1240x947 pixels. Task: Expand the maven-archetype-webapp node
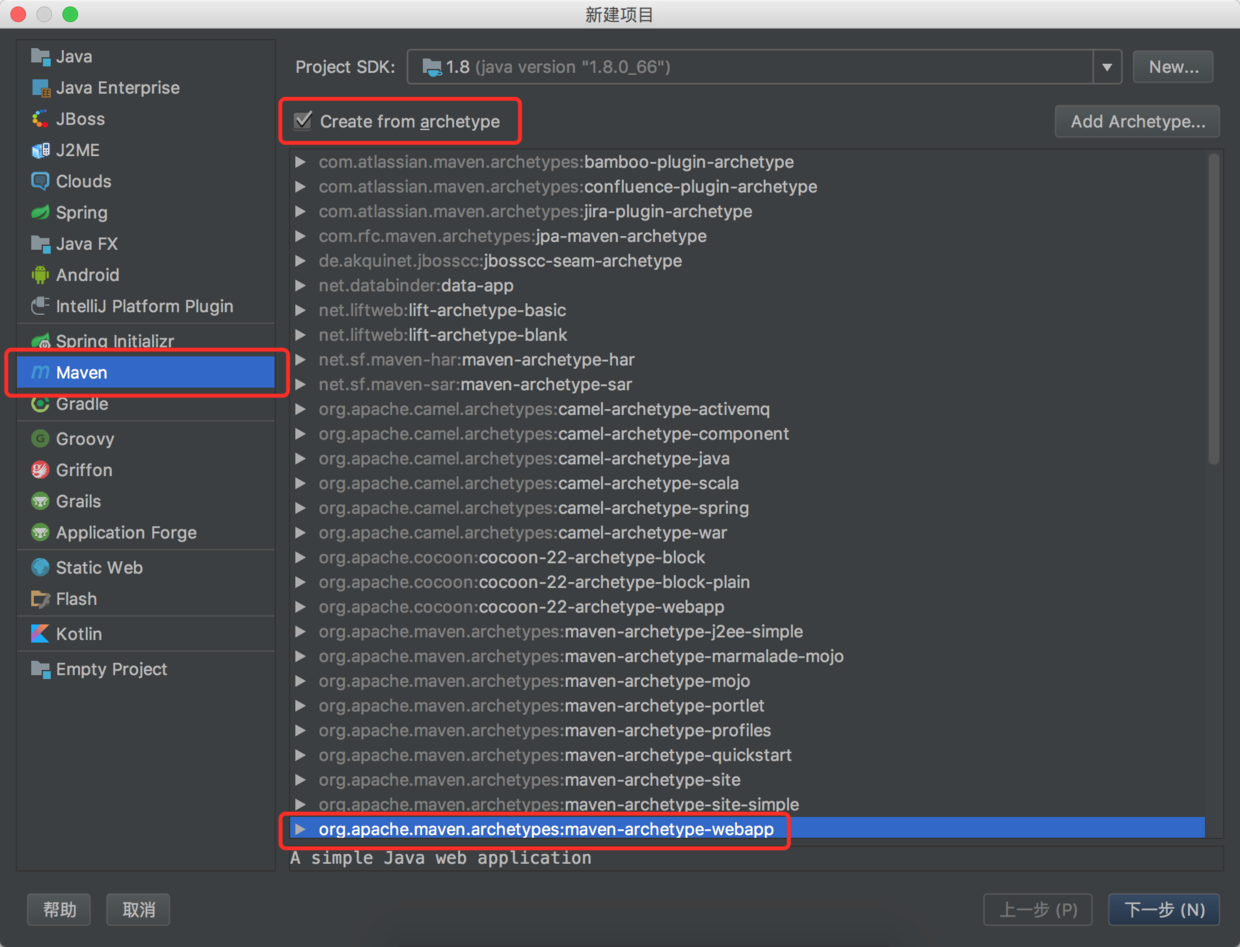click(300, 829)
